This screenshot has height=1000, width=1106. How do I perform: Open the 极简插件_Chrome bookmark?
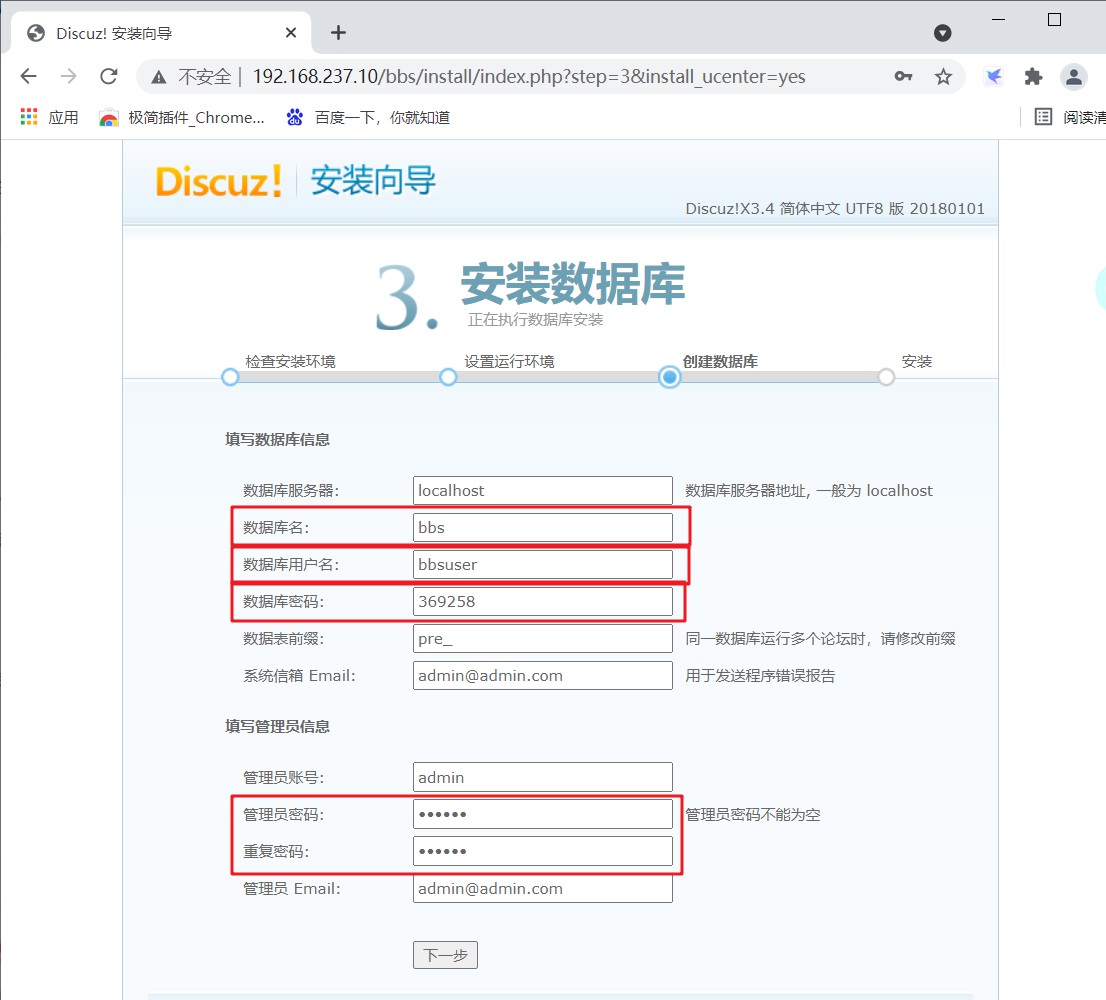click(182, 117)
